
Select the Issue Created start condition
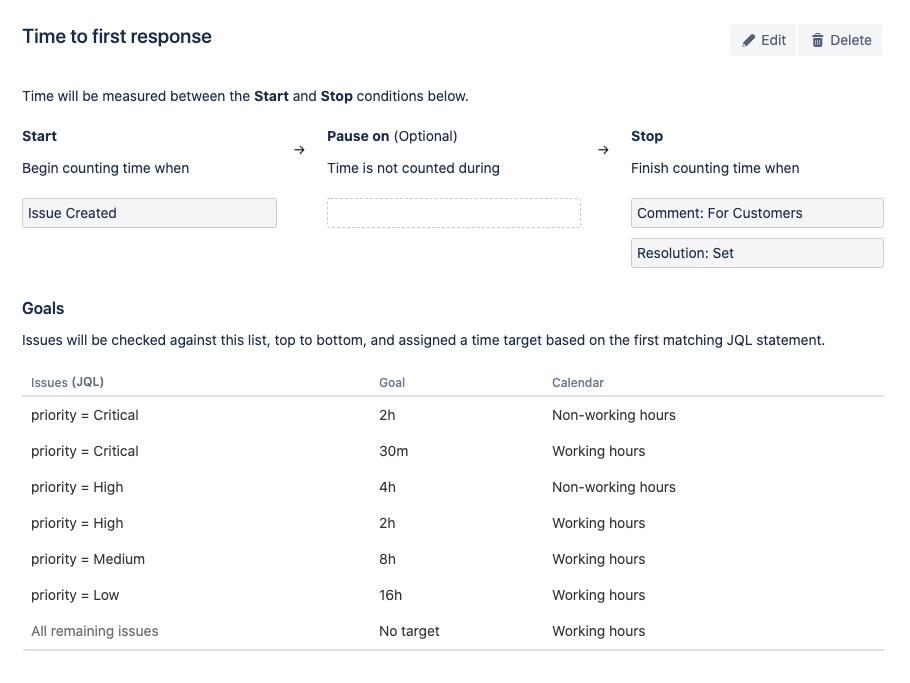point(149,213)
